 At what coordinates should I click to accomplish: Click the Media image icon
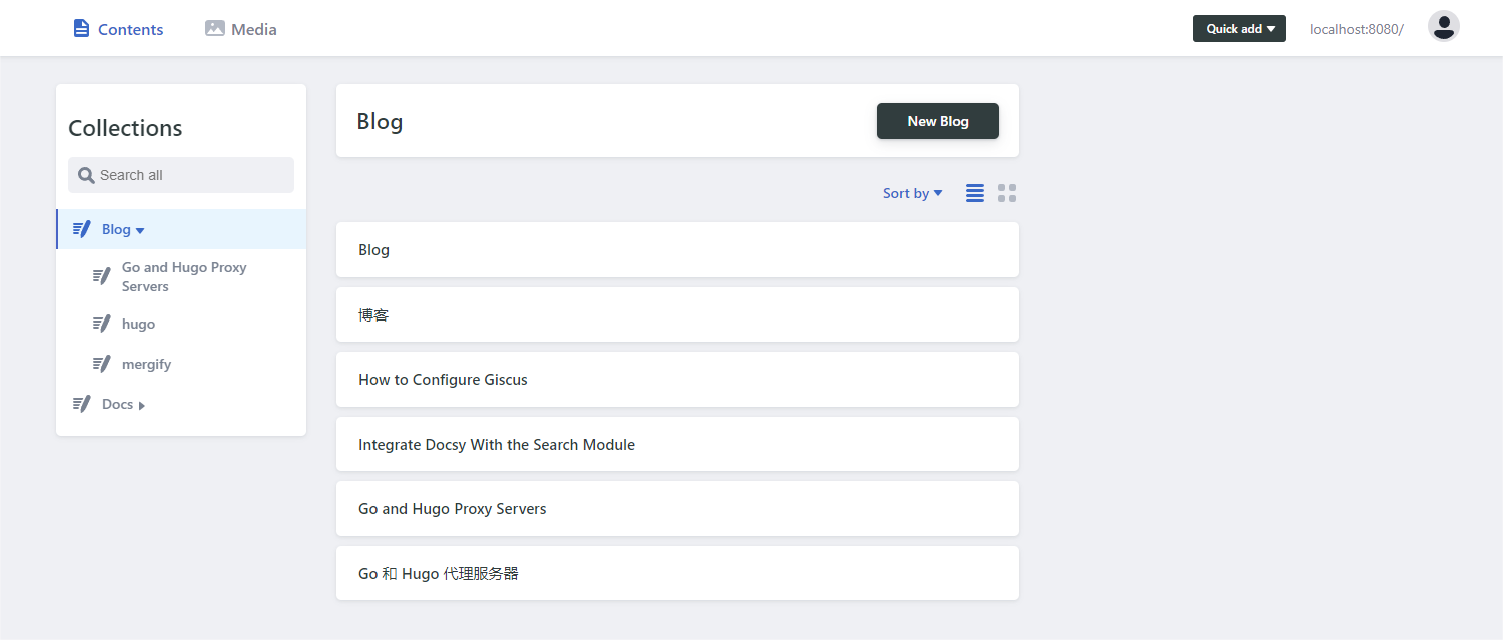215,28
